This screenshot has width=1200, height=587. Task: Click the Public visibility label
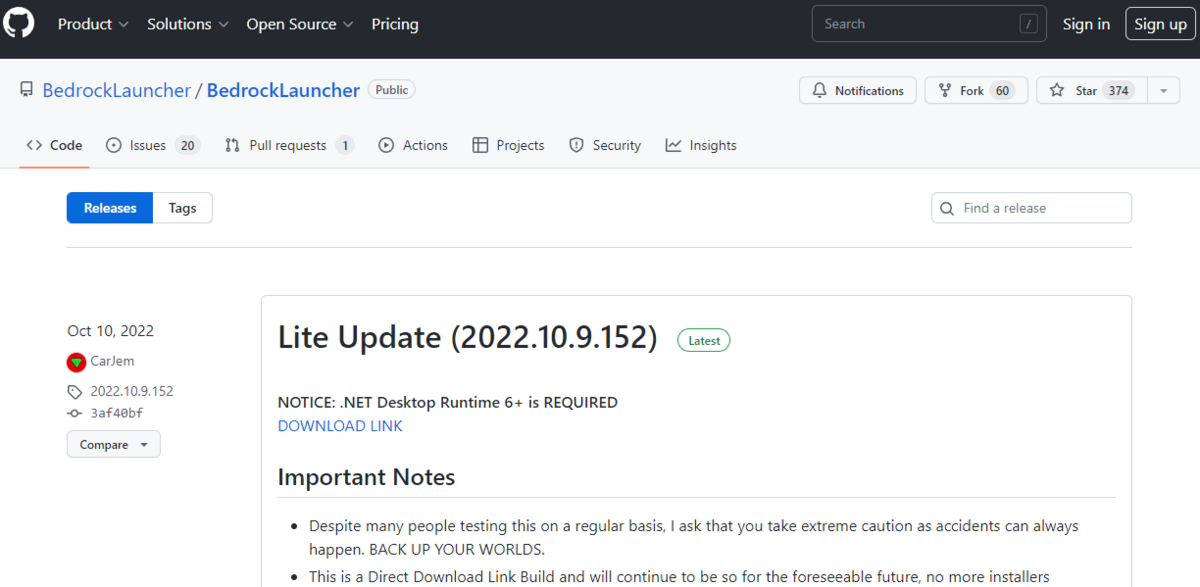(392, 90)
